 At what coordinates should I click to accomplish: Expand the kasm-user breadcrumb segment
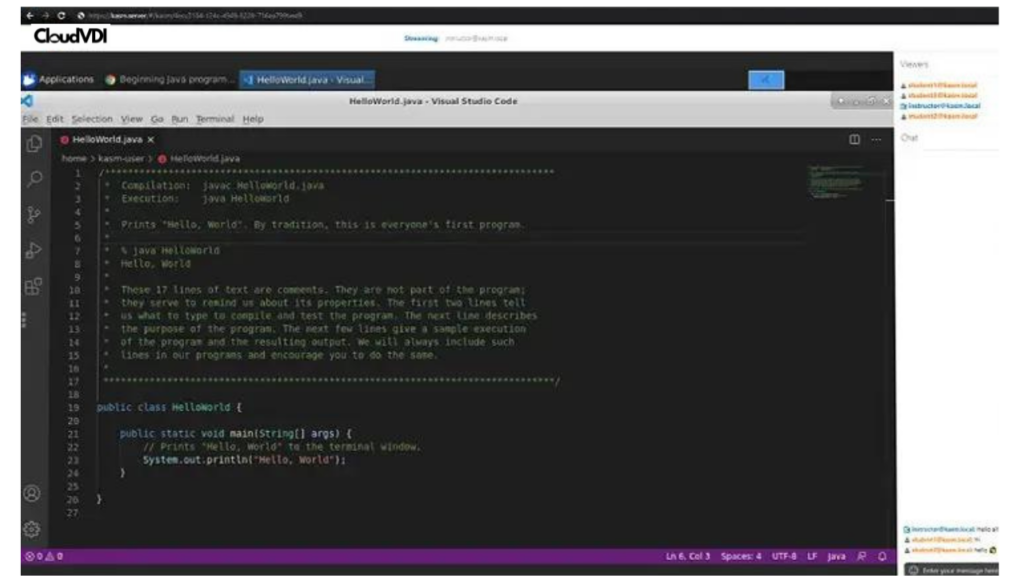121,159
